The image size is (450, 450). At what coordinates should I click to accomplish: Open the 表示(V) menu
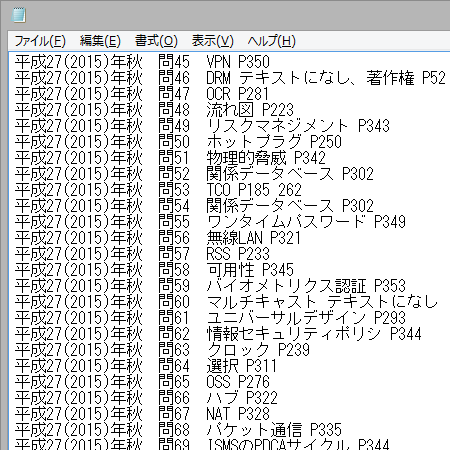[x=213, y=41]
